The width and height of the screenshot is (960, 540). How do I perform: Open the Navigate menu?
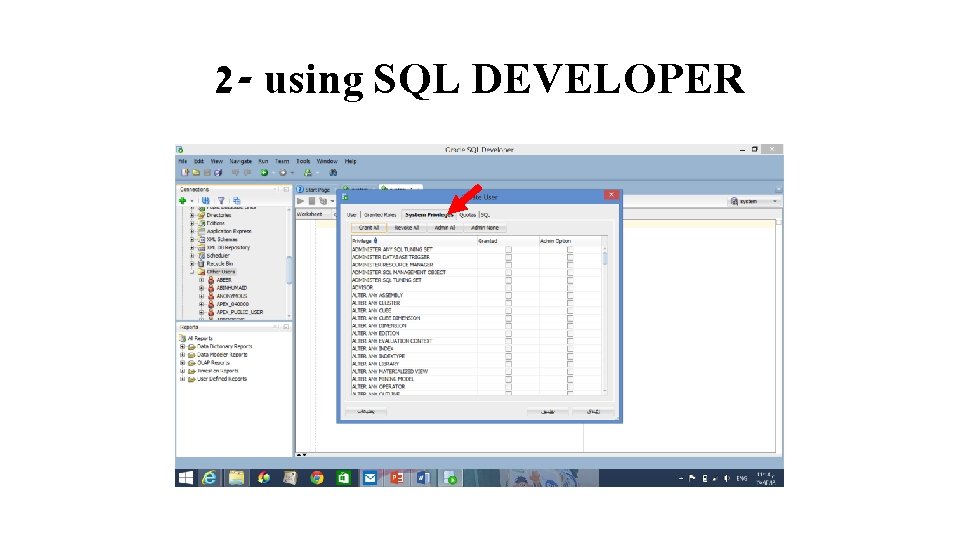pyautogui.click(x=241, y=161)
